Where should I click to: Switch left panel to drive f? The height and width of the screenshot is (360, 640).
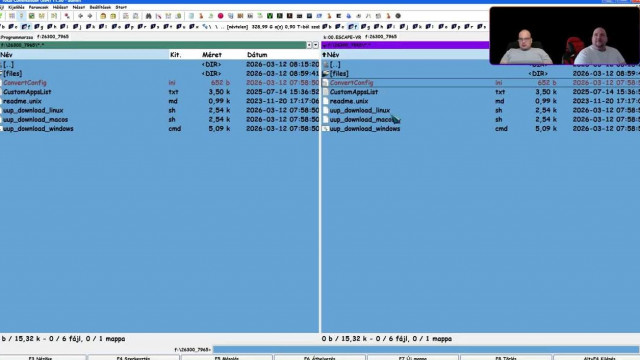pos(26,27)
